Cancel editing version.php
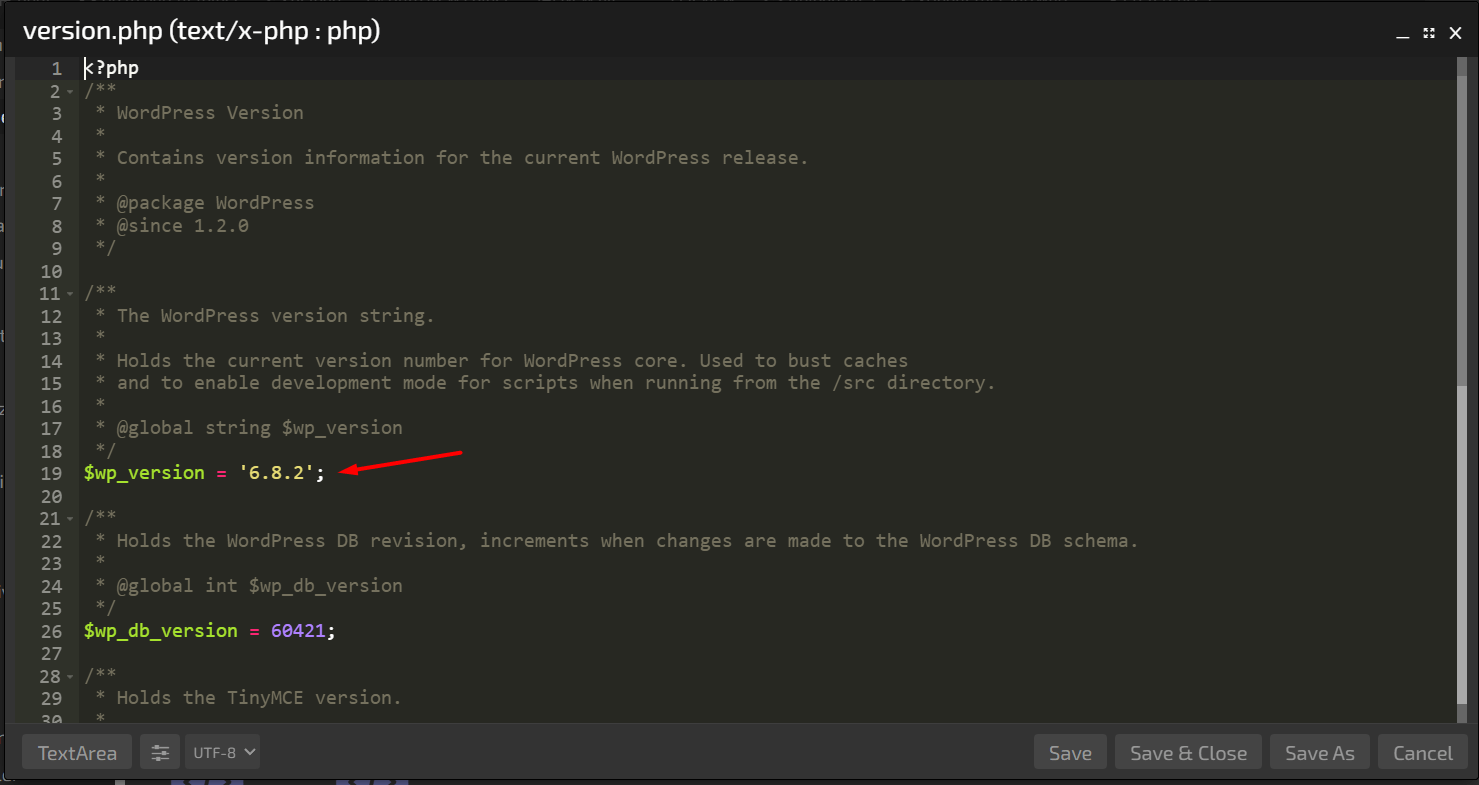The width and height of the screenshot is (1479, 785). click(x=1423, y=753)
